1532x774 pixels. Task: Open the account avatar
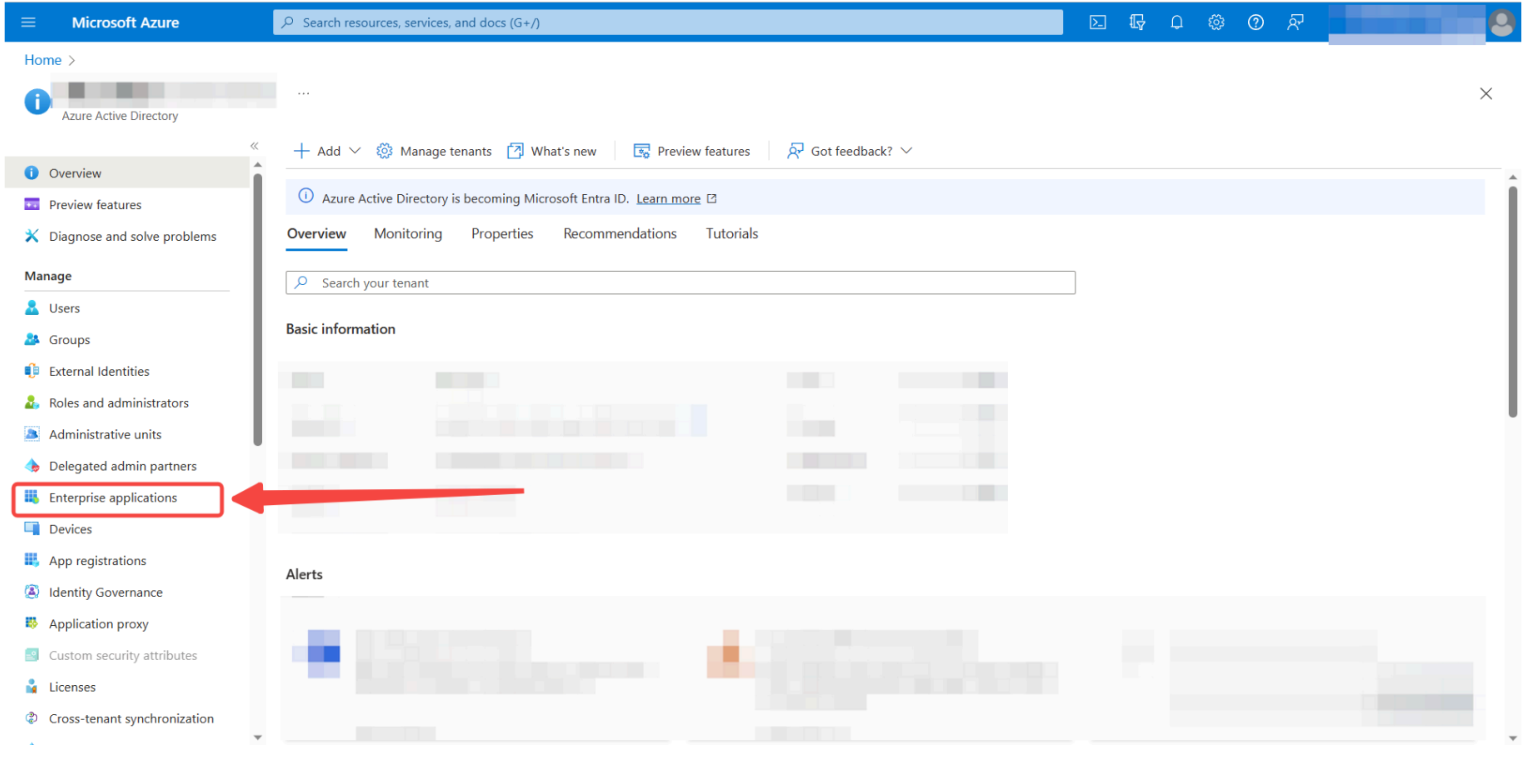coord(1502,23)
